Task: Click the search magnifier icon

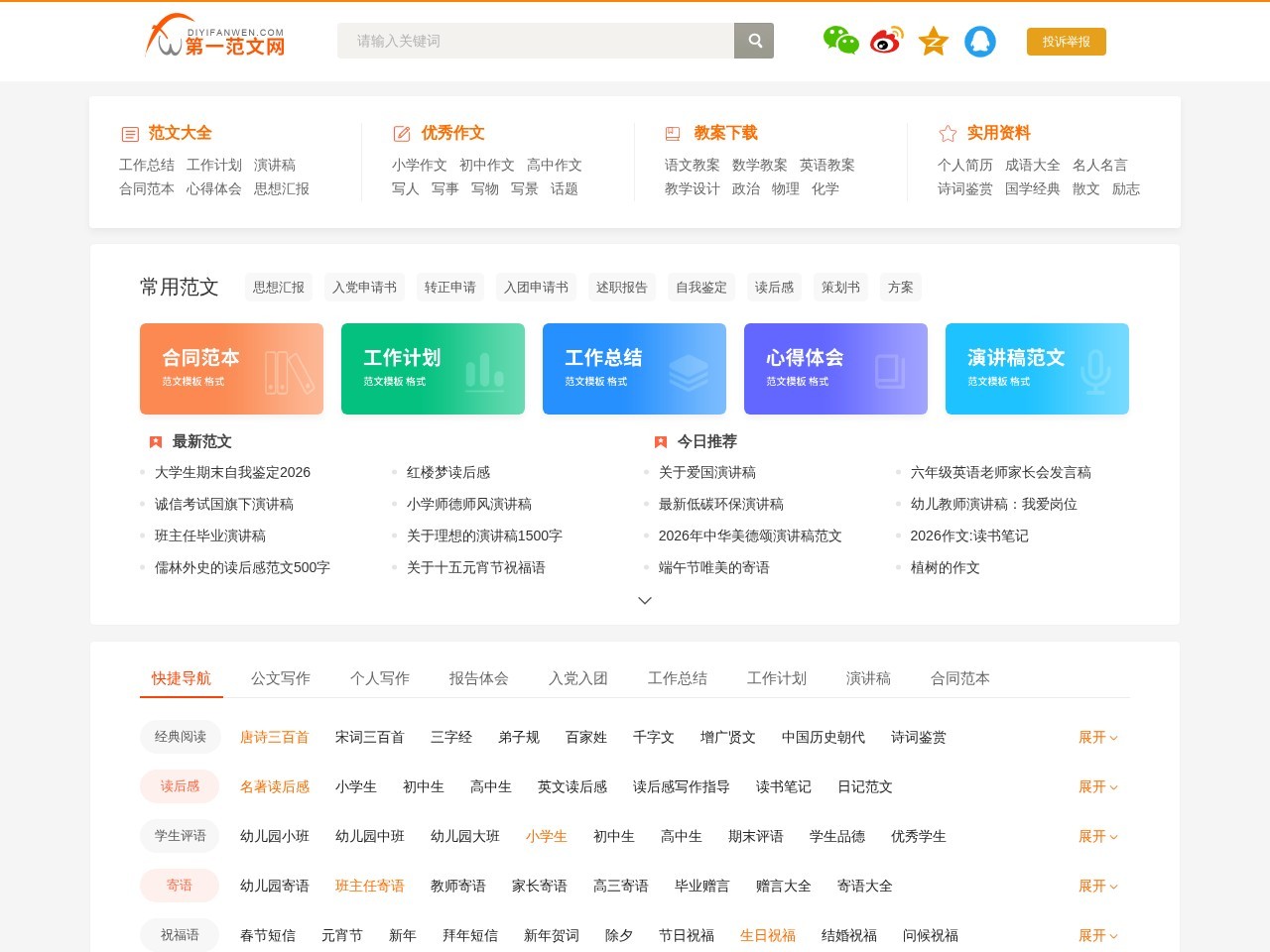Action: [754, 41]
